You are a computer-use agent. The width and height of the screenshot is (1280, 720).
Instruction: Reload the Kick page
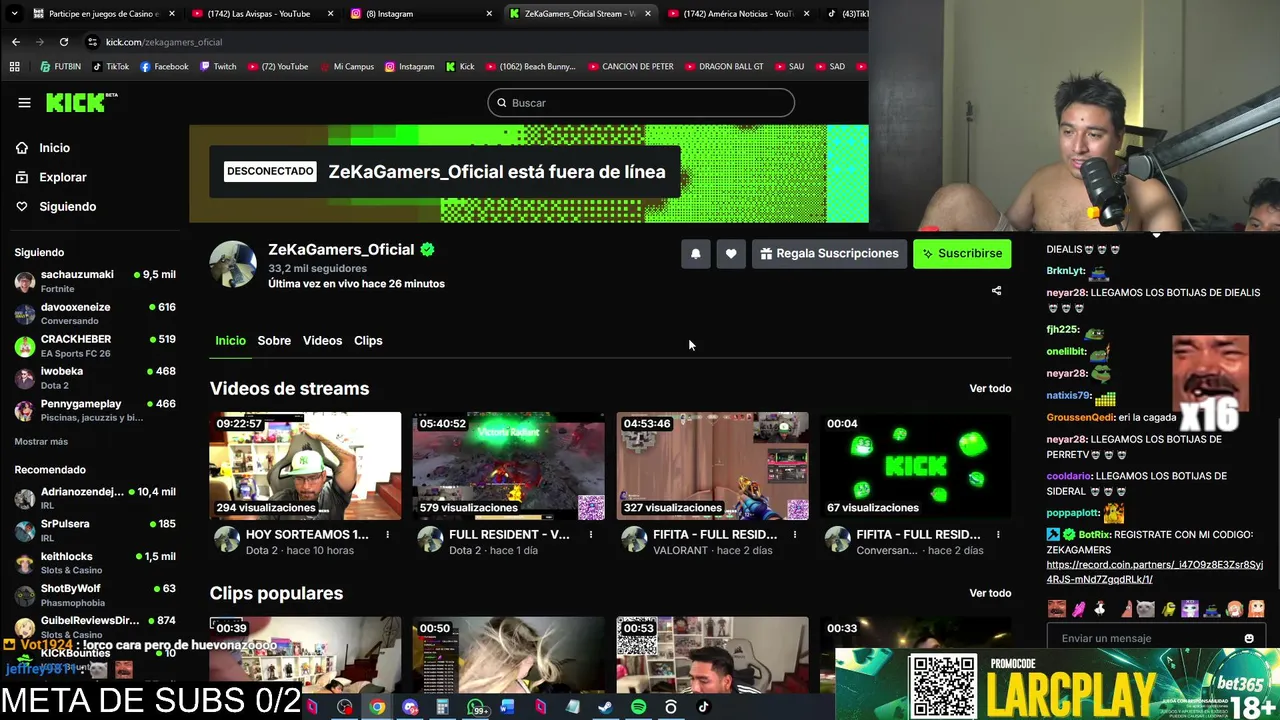click(x=64, y=42)
